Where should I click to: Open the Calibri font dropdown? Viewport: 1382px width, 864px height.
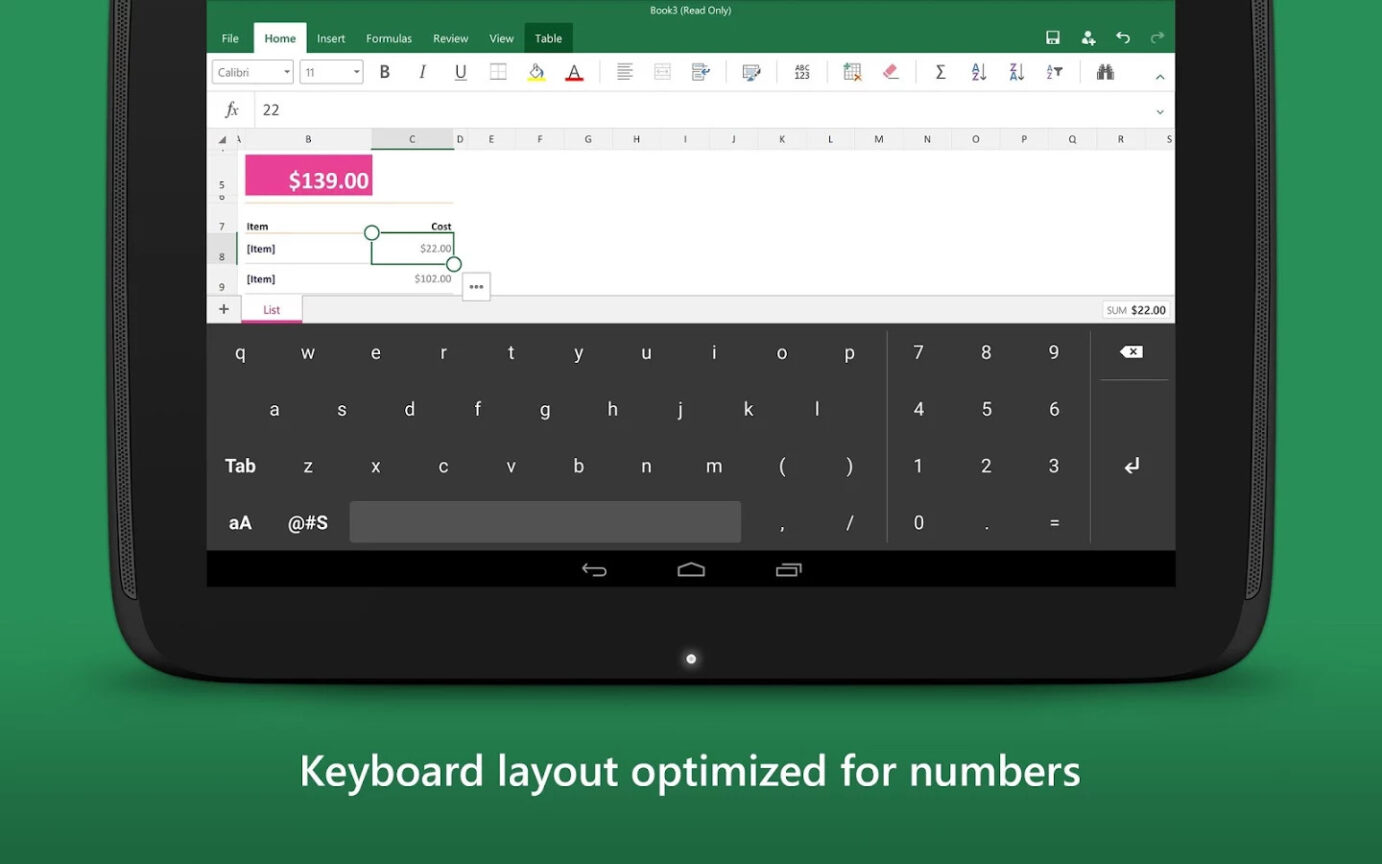pyautogui.click(x=251, y=71)
